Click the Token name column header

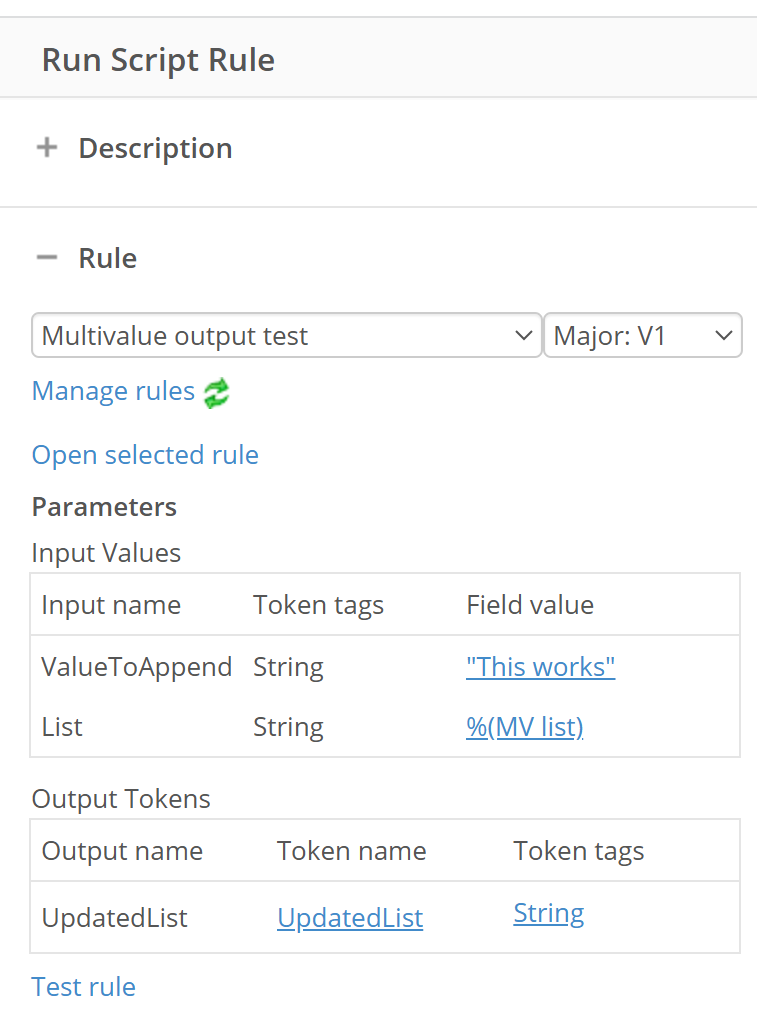point(352,851)
